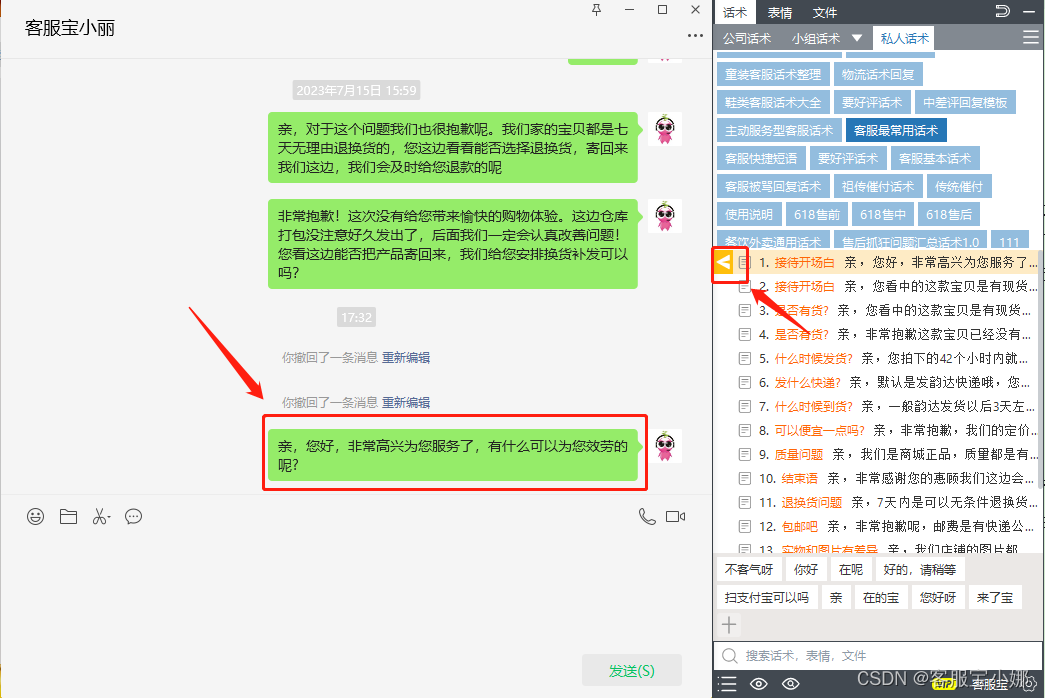Switch to the 话术 tab
The image size is (1045, 698).
click(x=735, y=13)
